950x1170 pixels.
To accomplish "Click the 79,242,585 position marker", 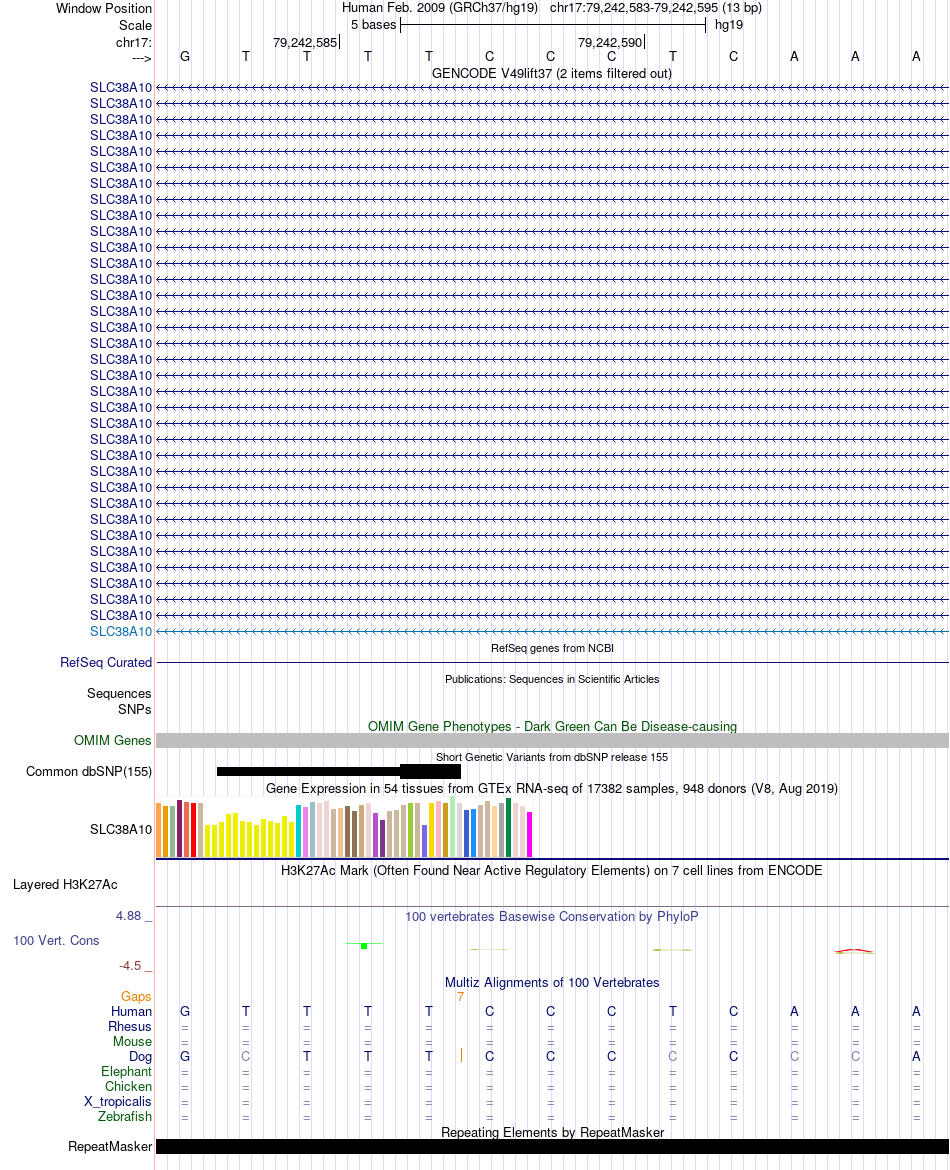I will tap(305, 43).
